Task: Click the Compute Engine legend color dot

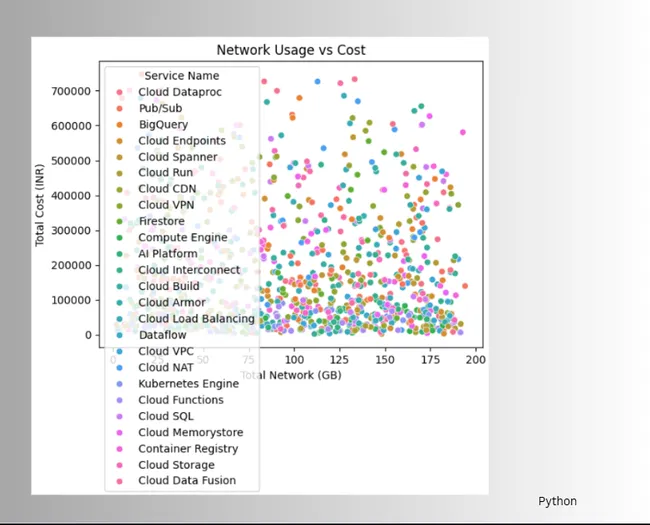Action: (x=119, y=238)
